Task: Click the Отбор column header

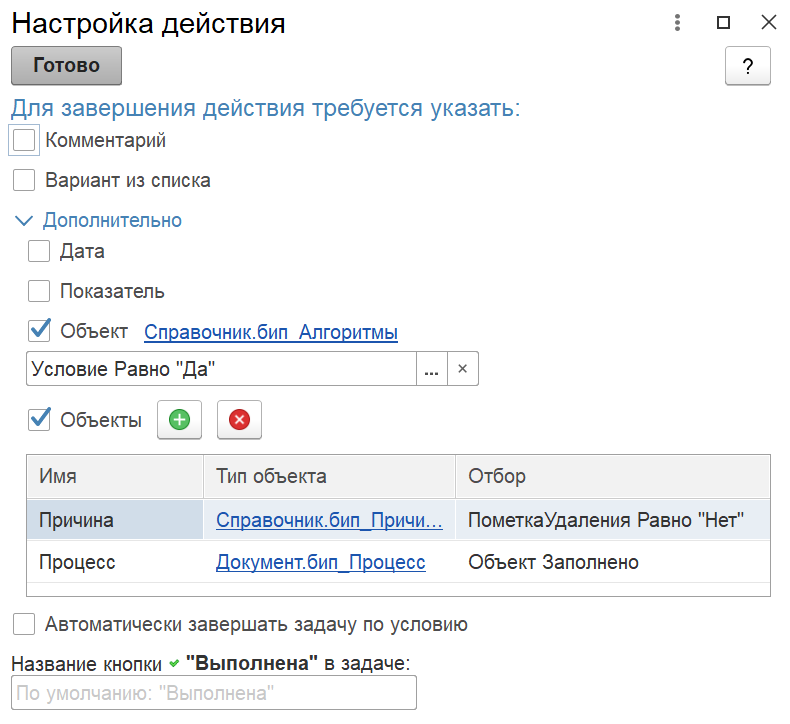Action: pyautogui.click(x=613, y=477)
